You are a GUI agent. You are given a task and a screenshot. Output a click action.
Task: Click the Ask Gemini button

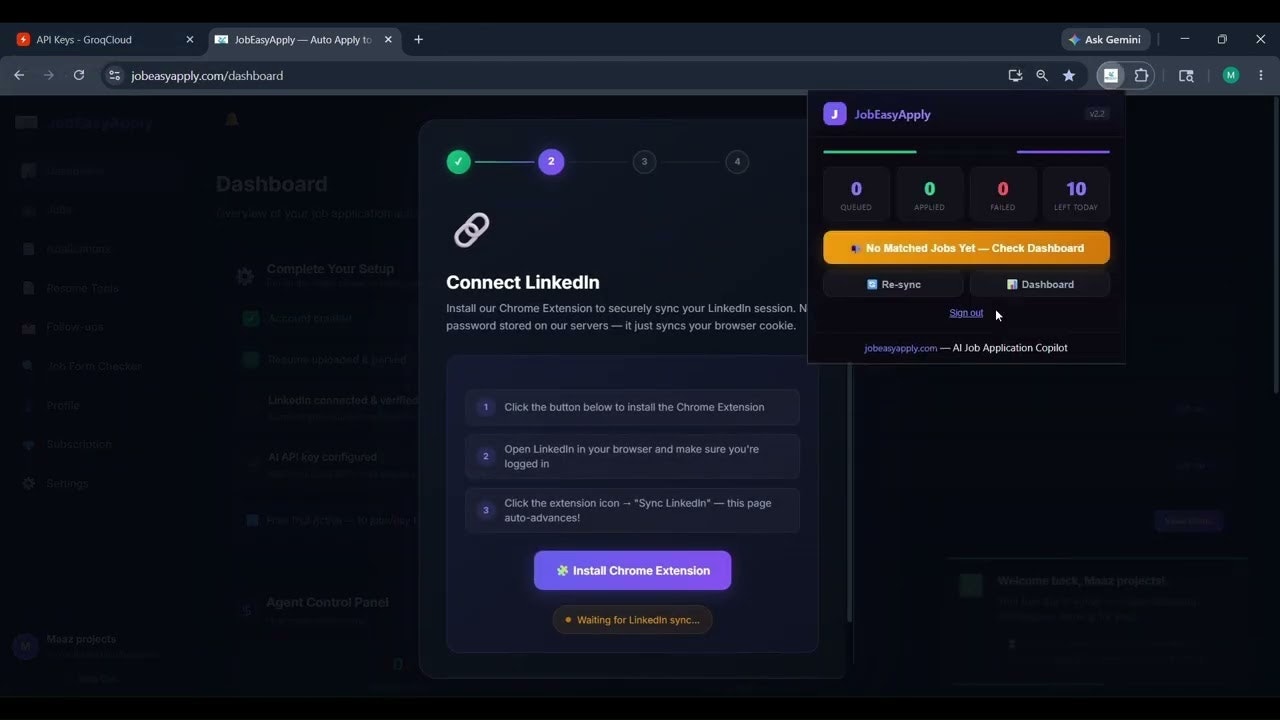pos(1105,40)
